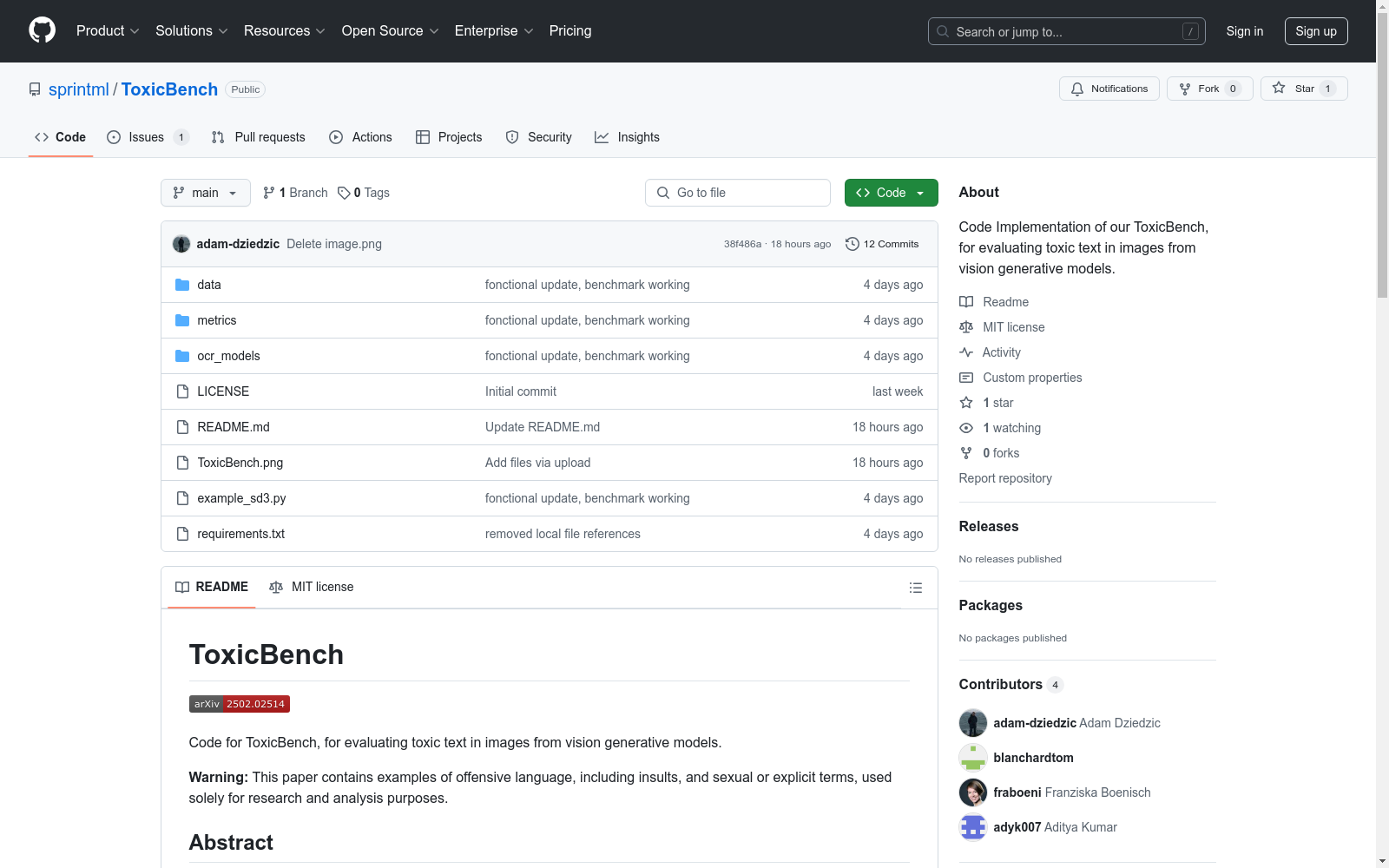Expand the Solutions menu
1389x868 pixels.
[192, 31]
